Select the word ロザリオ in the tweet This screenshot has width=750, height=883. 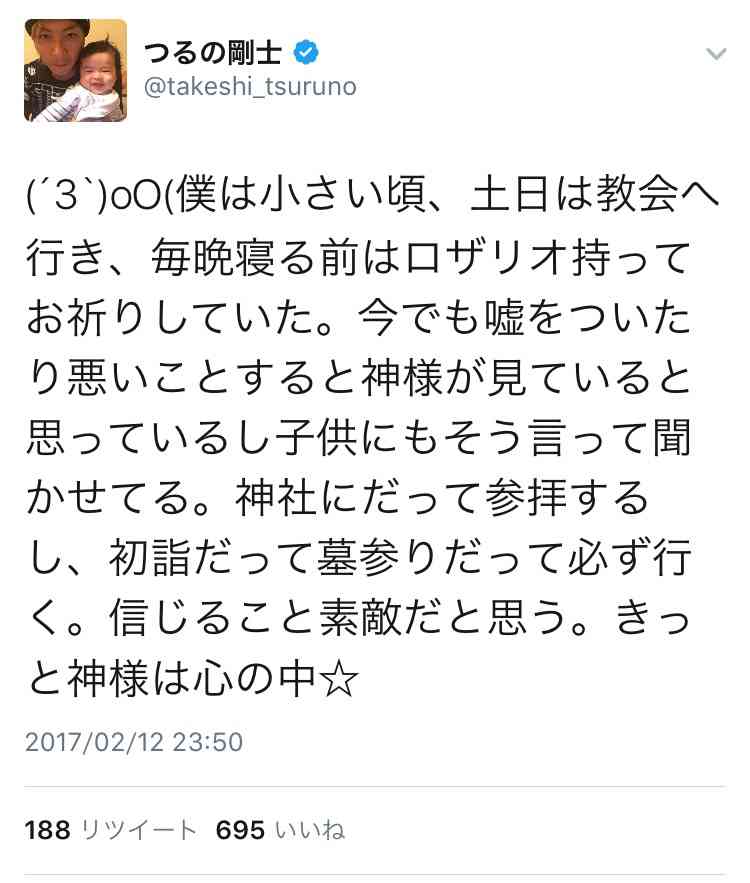click(485, 257)
